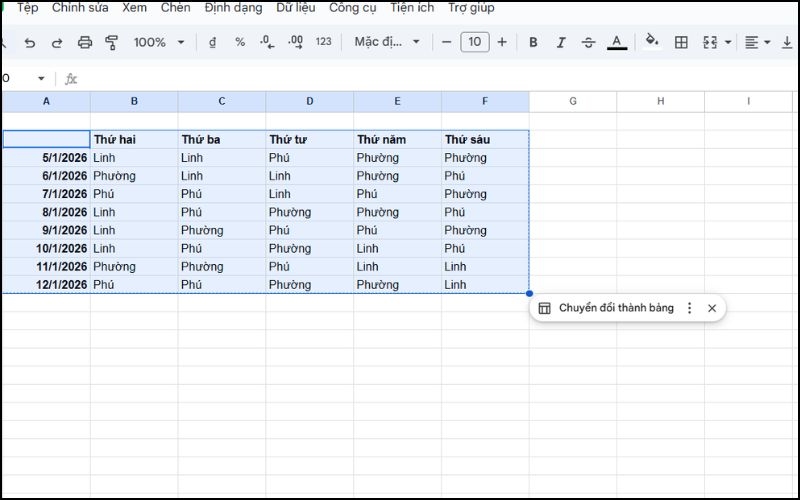Click the font size input field
This screenshot has height=500, width=800.
(x=474, y=42)
